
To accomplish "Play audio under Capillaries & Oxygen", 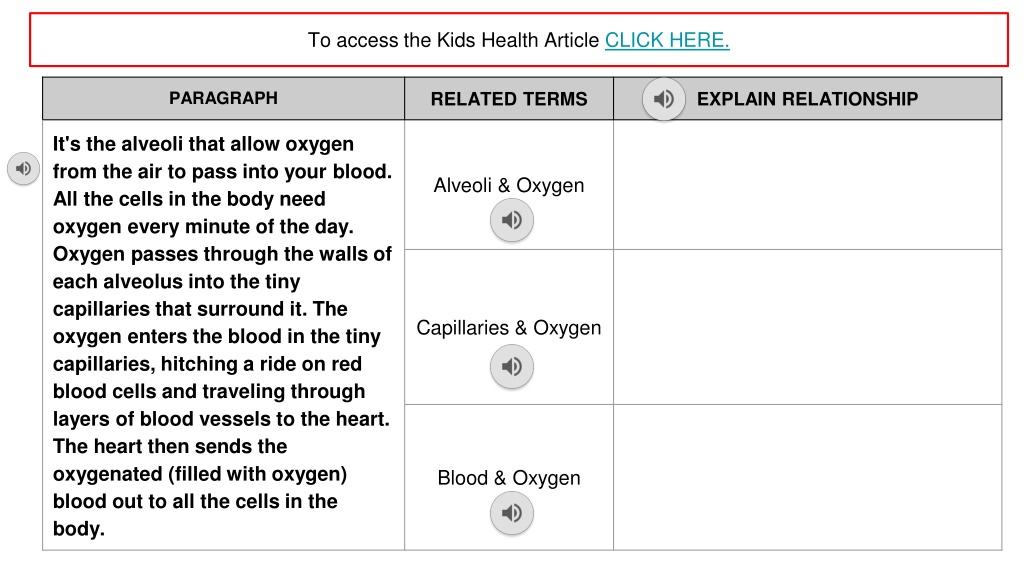I will point(511,366).
